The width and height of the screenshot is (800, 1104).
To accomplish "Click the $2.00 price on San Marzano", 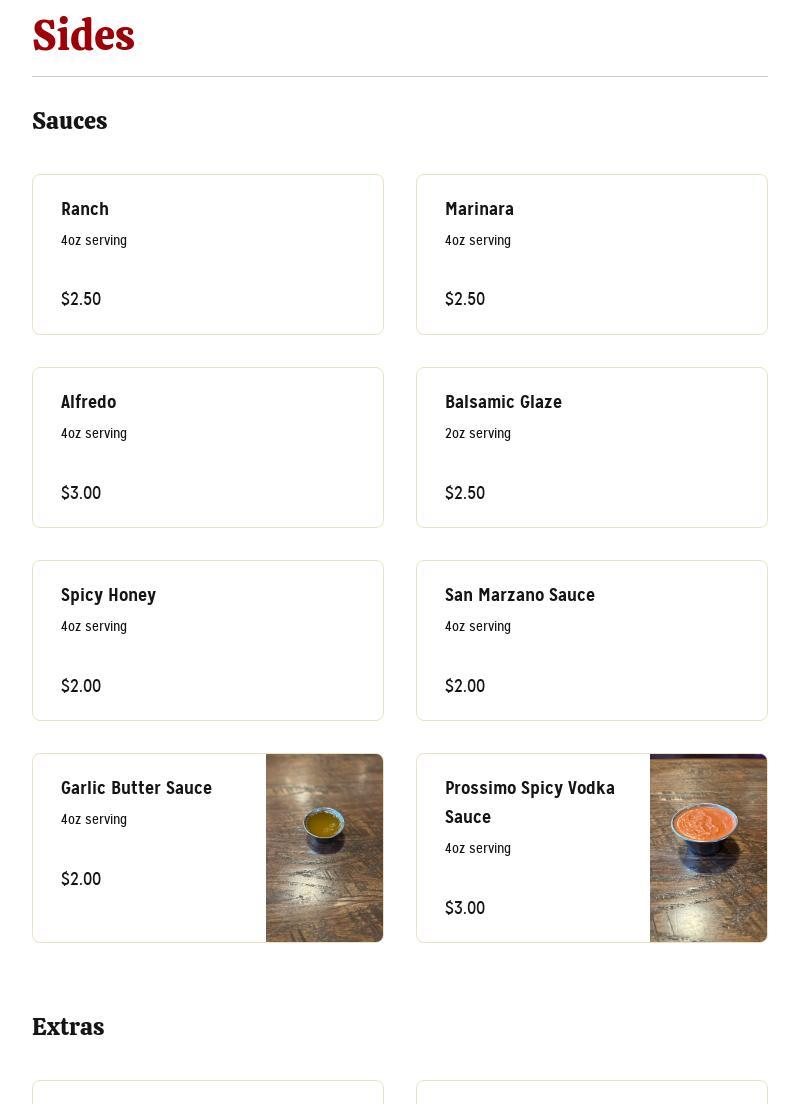I will point(465,686).
